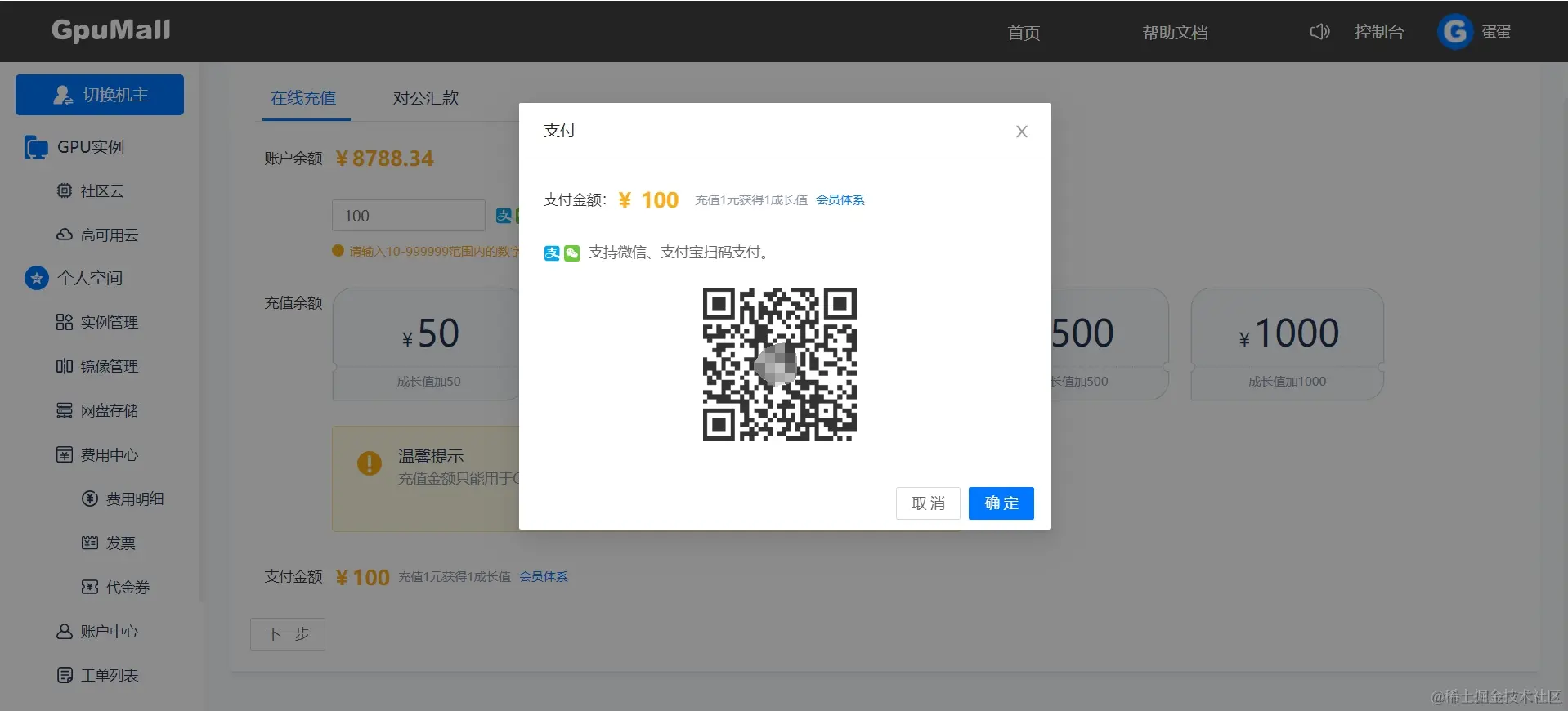Viewport: 1568px width, 711px height.
Task: Expand 费用中心 in sidebar
Action: tap(110, 455)
